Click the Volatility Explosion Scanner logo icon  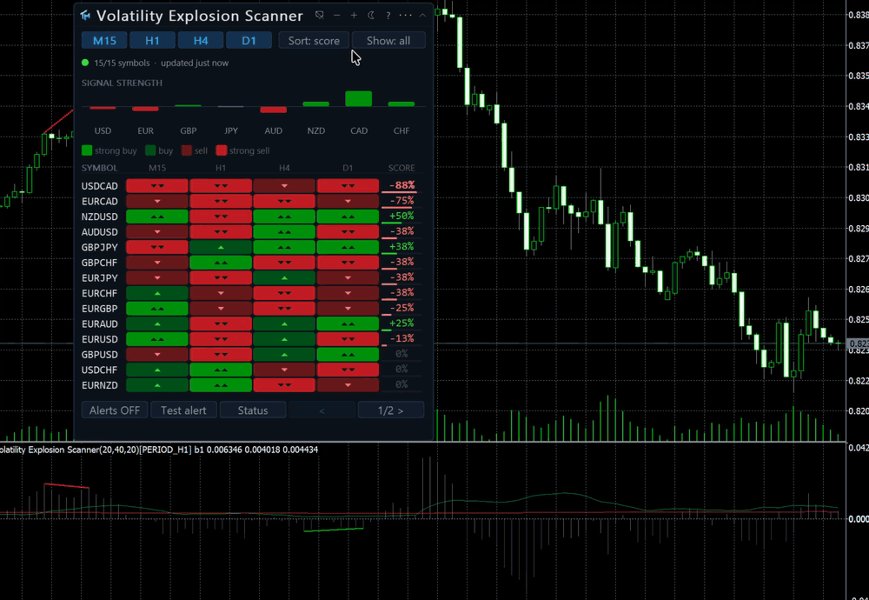pyautogui.click(x=85, y=16)
